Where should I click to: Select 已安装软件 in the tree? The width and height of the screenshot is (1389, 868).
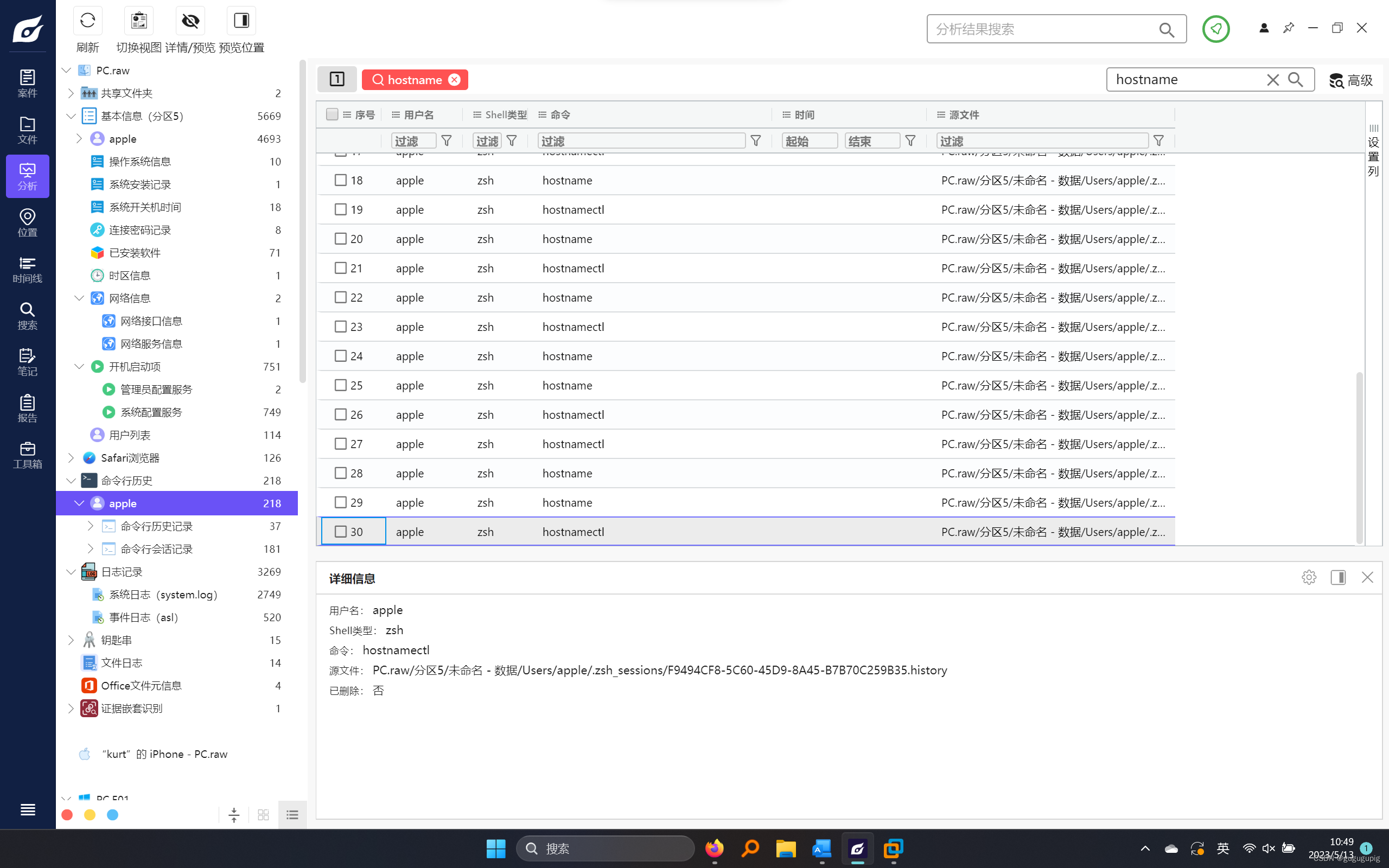coord(135,253)
